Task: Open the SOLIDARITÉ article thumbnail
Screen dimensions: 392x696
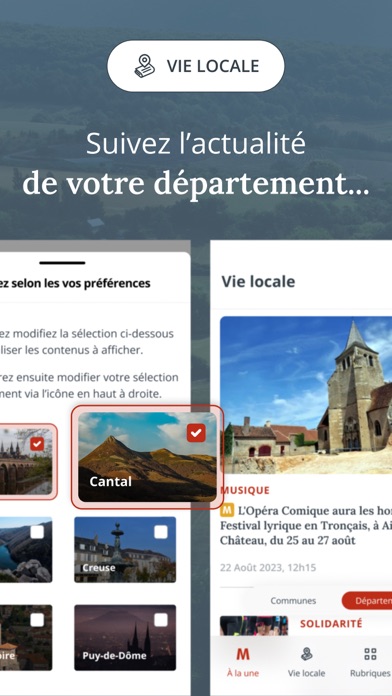Action: pyautogui.click(x=254, y=625)
